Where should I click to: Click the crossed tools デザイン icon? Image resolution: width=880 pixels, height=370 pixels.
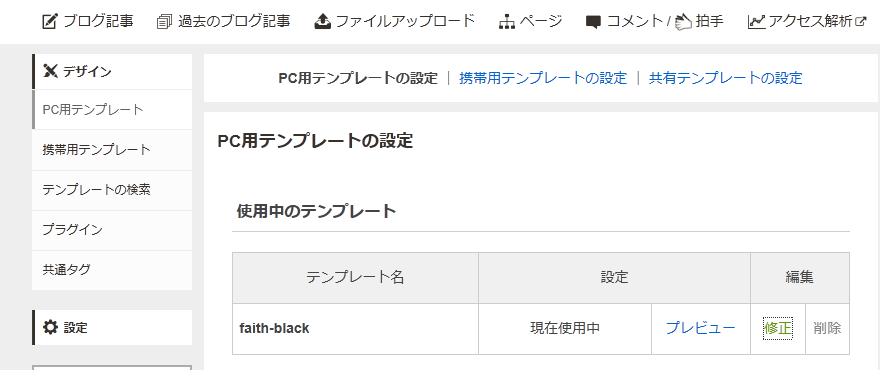(x=51, y=71)
